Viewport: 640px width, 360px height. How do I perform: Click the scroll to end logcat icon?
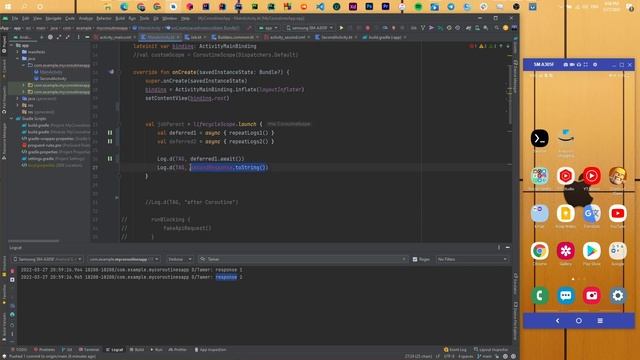coord(12,280)
